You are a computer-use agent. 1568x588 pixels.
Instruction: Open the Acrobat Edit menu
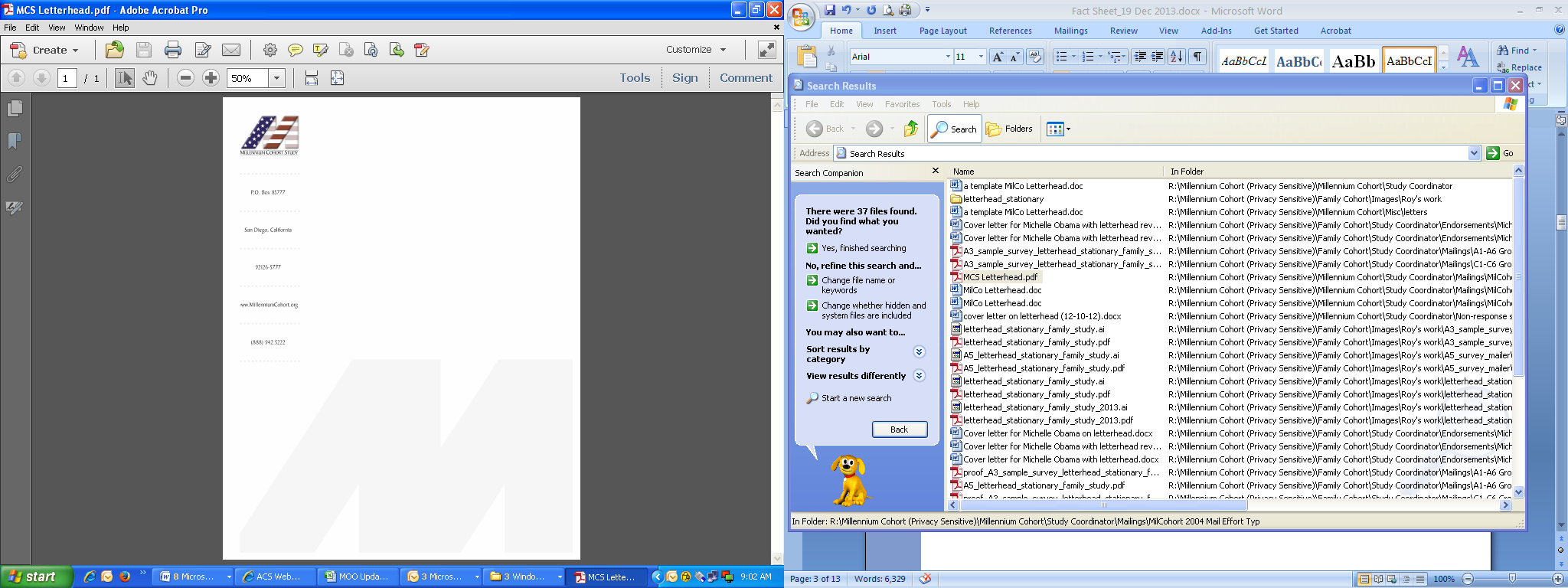tap(32, 28)
